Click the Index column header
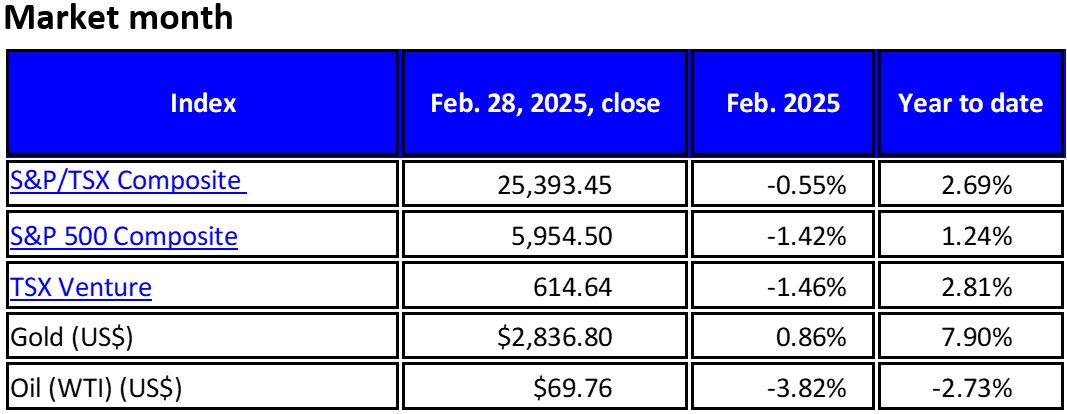The height and width of the screenshot is (414, 1067). tap(203, 103)
